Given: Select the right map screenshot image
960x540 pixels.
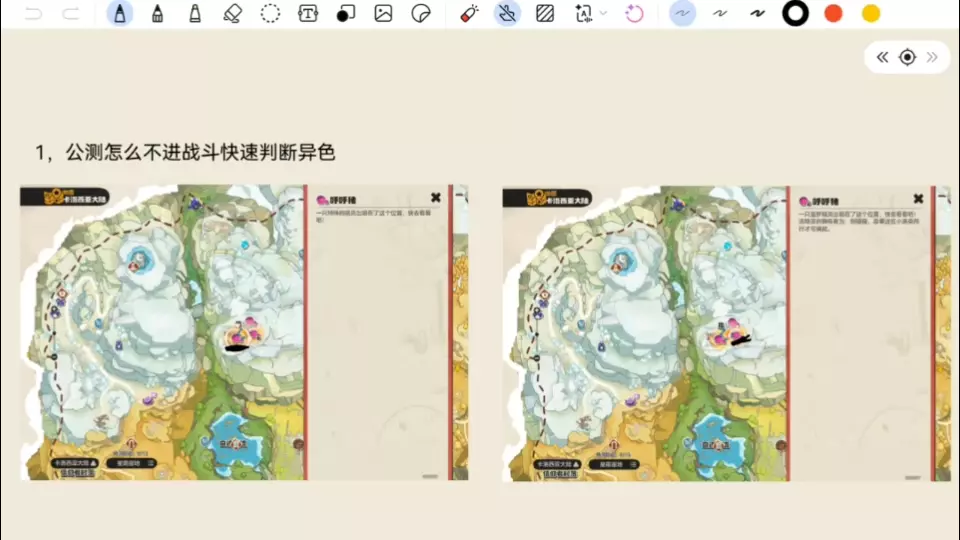Looking at the screenshot, I should pyautogui.click(x=727, y=334).
